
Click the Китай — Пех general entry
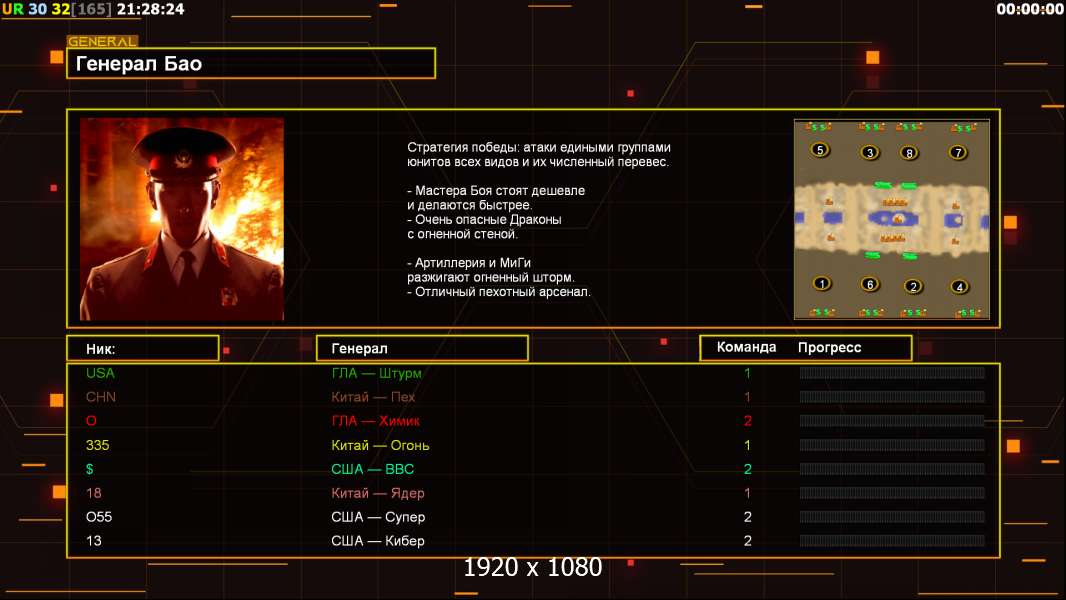point(373,397)
